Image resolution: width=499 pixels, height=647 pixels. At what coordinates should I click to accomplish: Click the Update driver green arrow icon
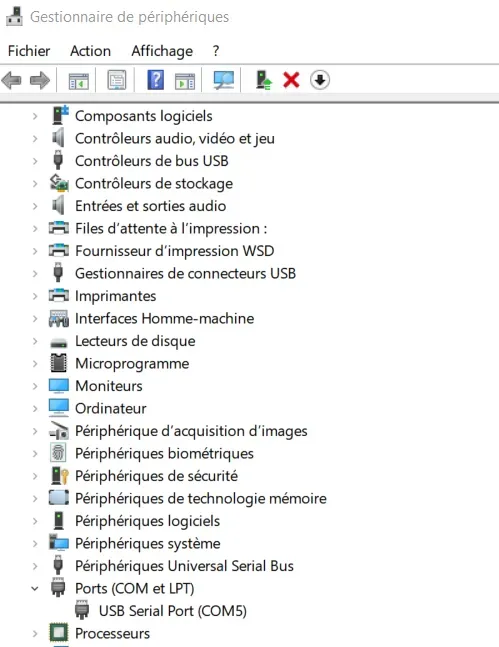pyautogui.click(x=263, y=80)
